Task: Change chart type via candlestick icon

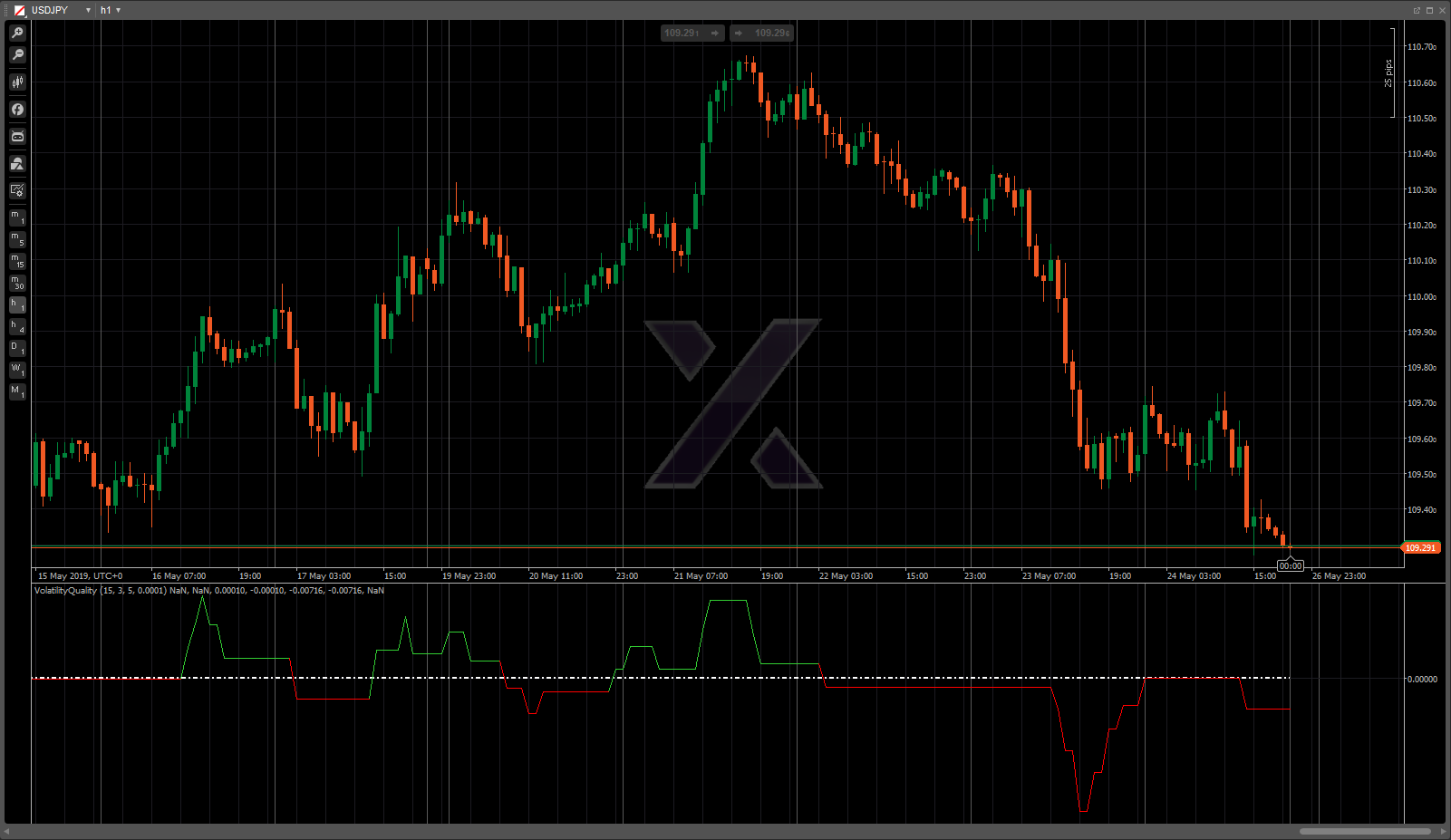Action: pyautogui.click(x=17, y=82)
